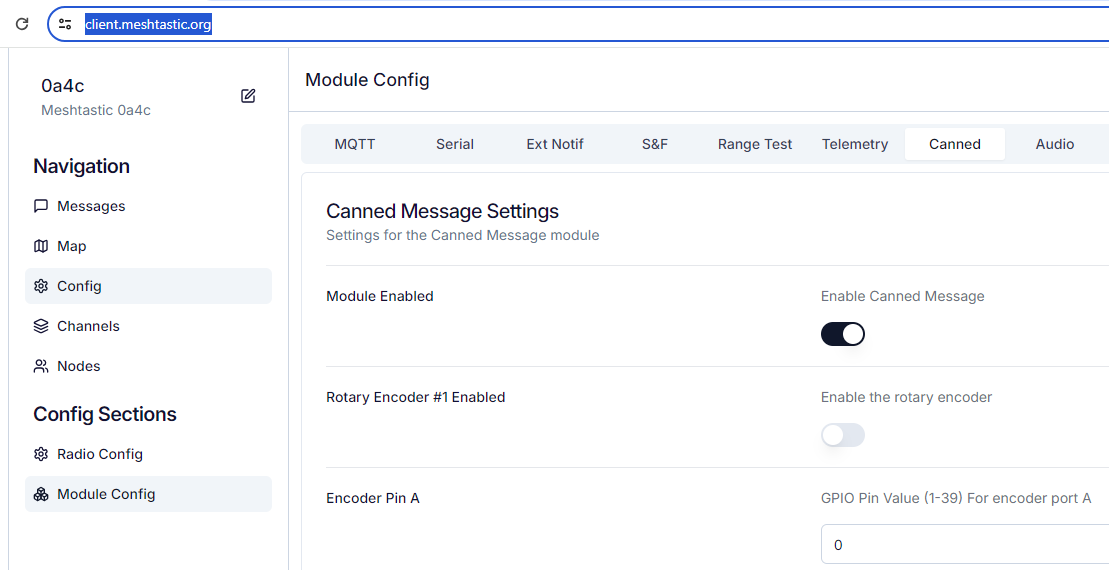Go to the S&F tab
The width and height of the screenshot is (1109, 570).
[x=655, y=144]
